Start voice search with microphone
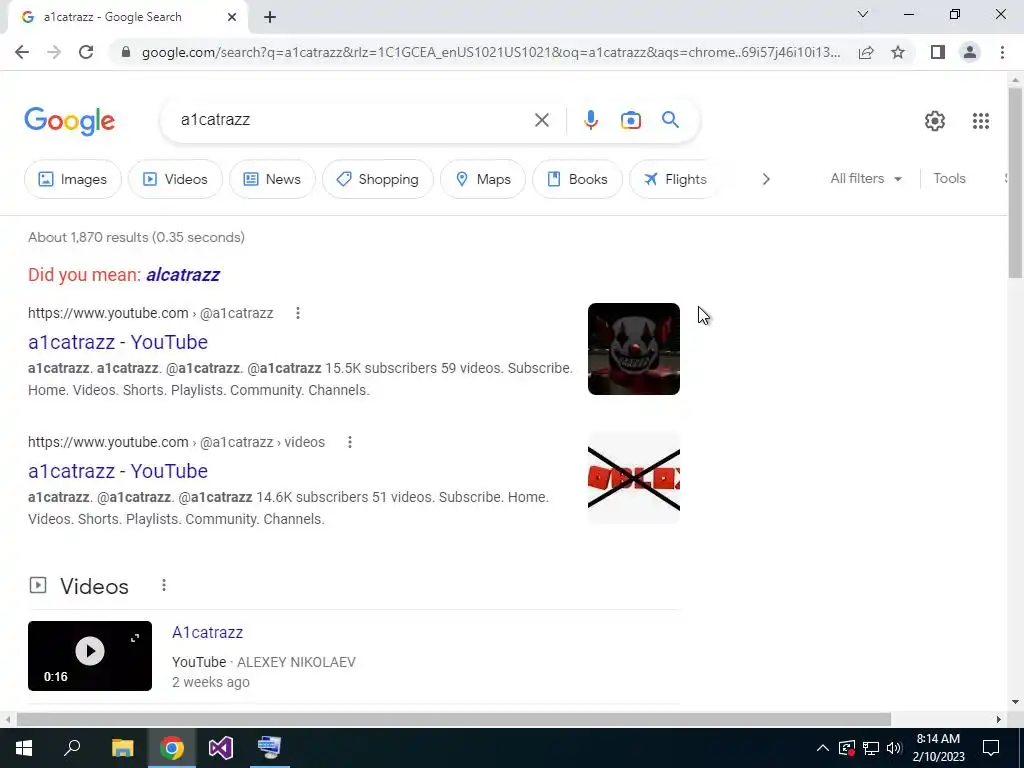 click(x=590, y=120)
